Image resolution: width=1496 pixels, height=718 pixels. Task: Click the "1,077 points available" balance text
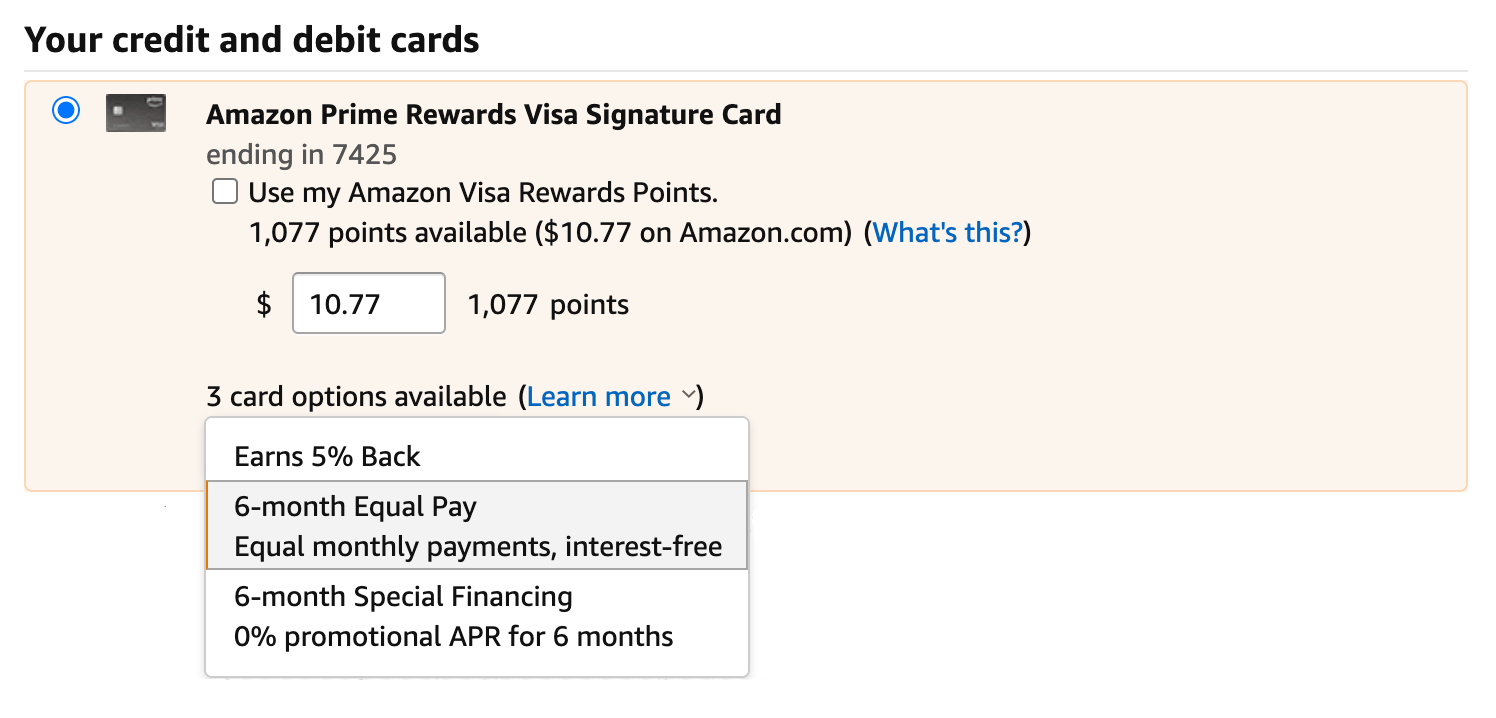click(x=386, y=233)
